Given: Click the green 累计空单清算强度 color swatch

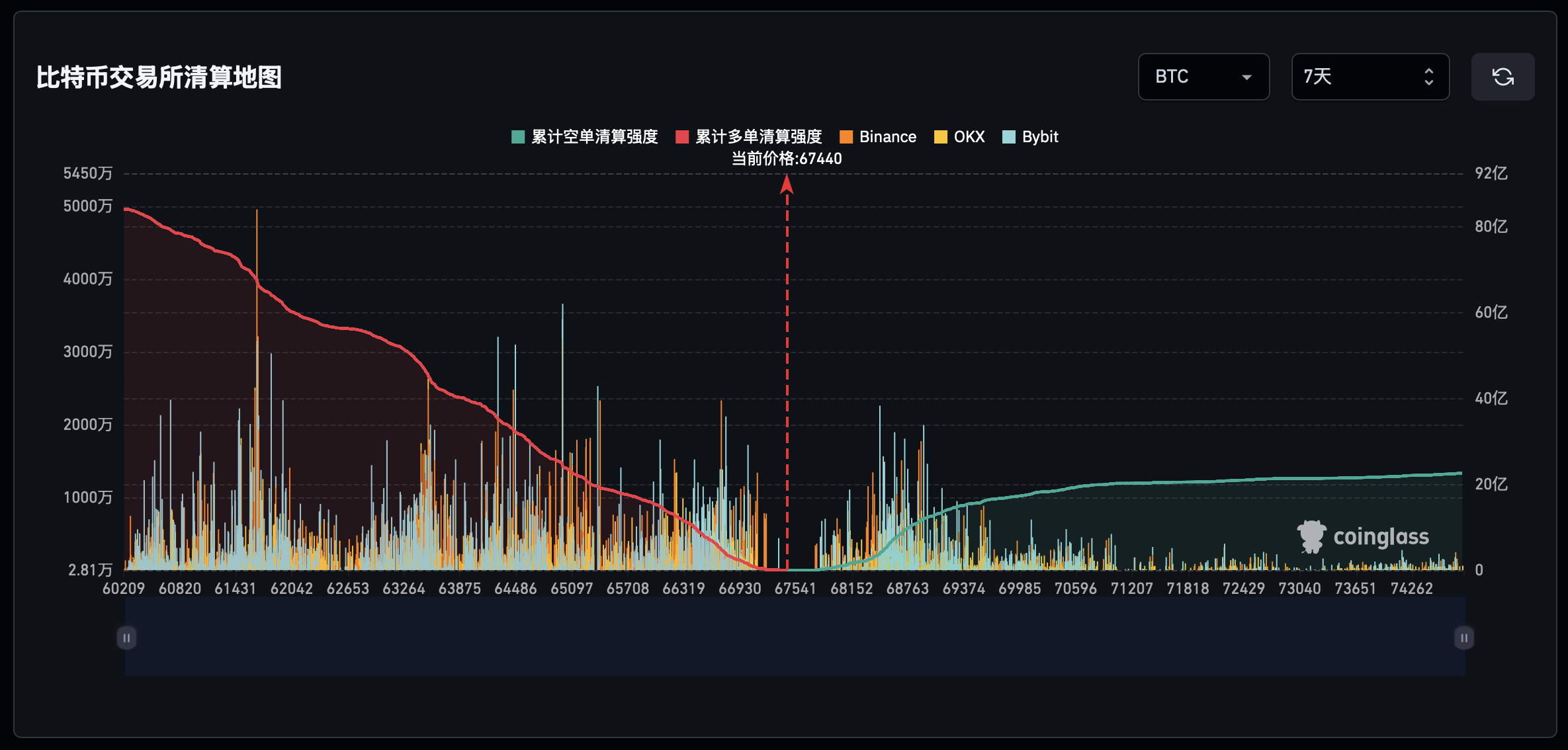Looking at the screenshot, I should tap(518, 137).
